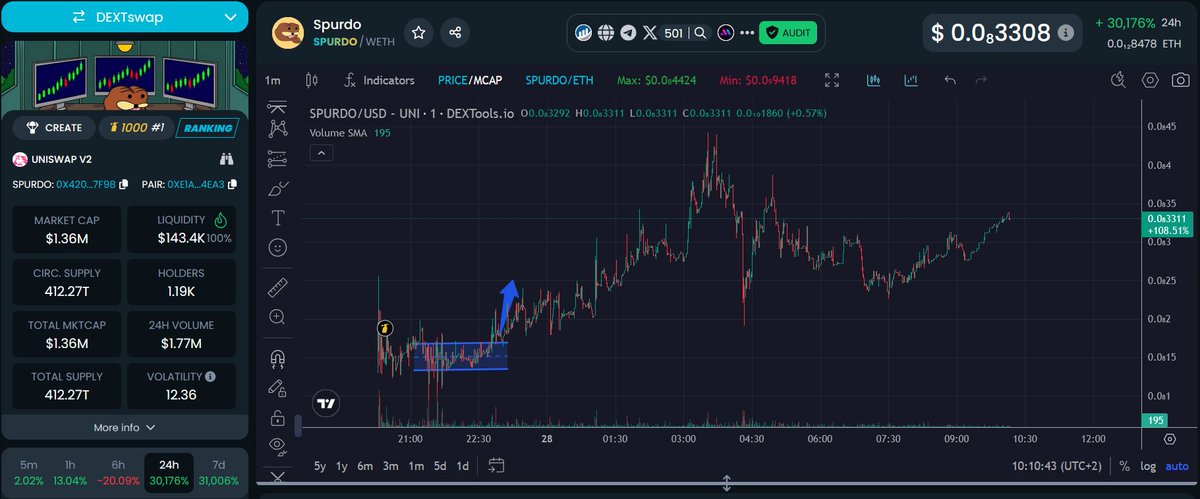Select the zoom in tool
This screenshot has width=1200, height=499.
pos(278,317)
